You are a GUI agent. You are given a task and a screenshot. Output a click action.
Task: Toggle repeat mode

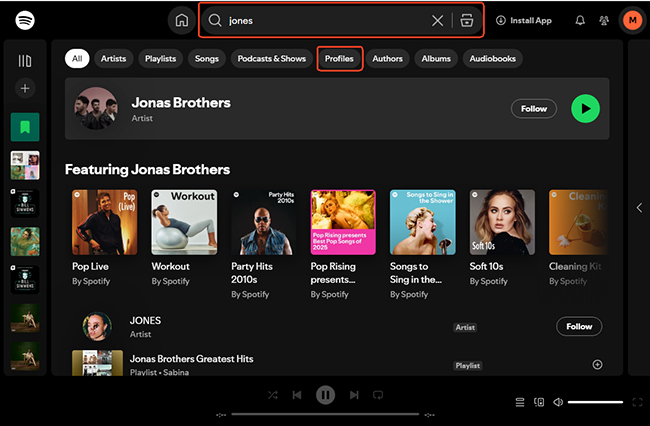tap(378, 395)
